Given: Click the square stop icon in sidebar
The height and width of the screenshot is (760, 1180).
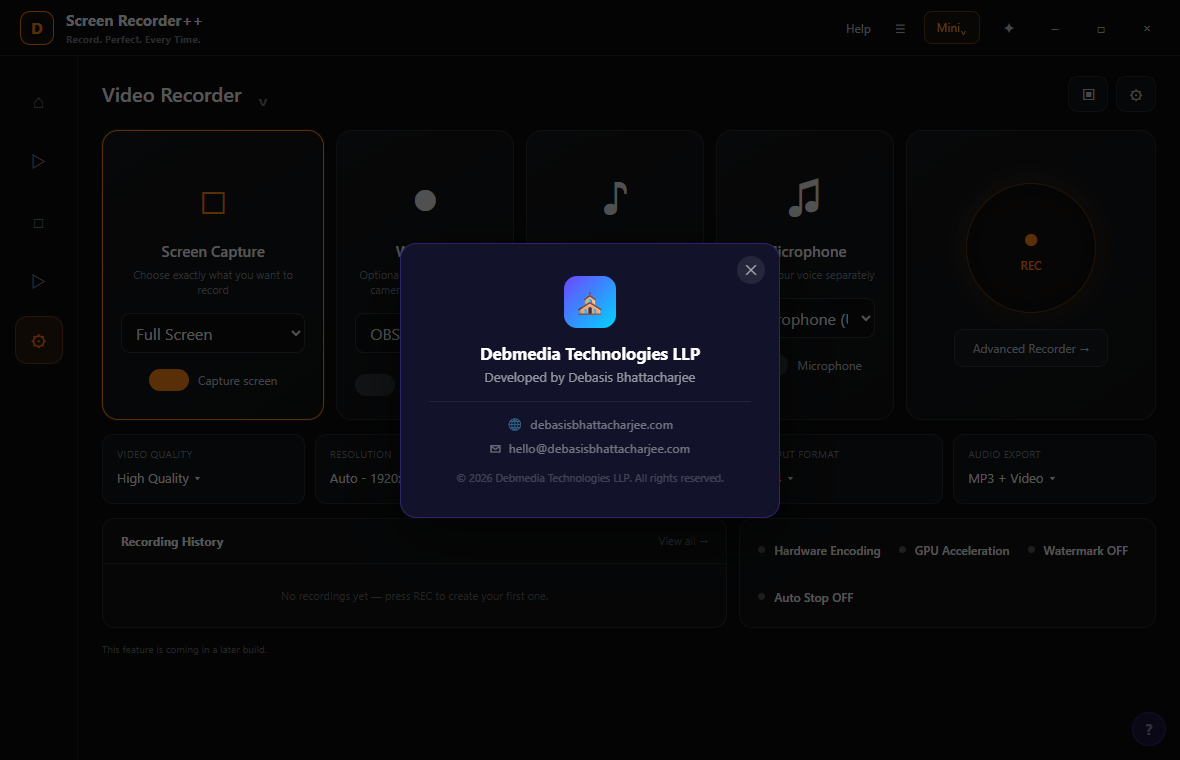Looking at the screenshot, I should coord(38,223).
